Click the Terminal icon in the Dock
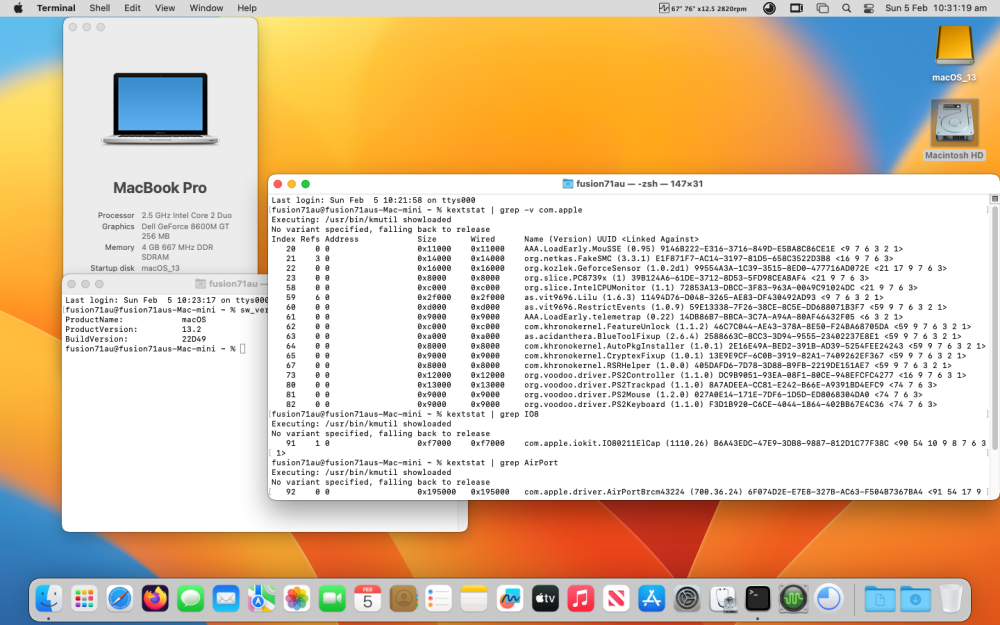The image size is (1000, 625). coord(758,599)
